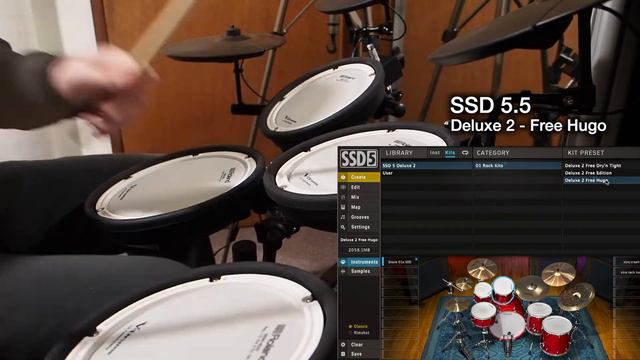Choose the Classic articulation option

(x=359, y=327)
